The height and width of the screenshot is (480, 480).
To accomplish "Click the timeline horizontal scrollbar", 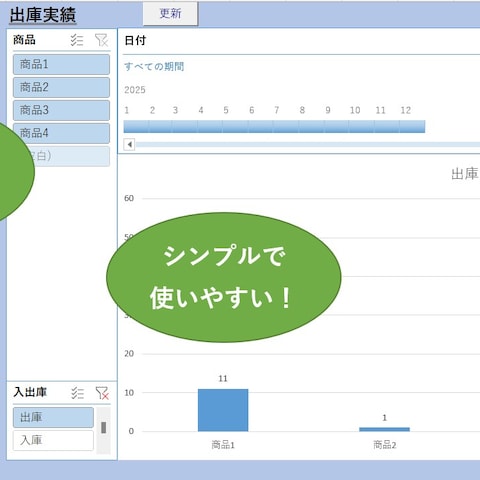I will [x=308, y=145].
